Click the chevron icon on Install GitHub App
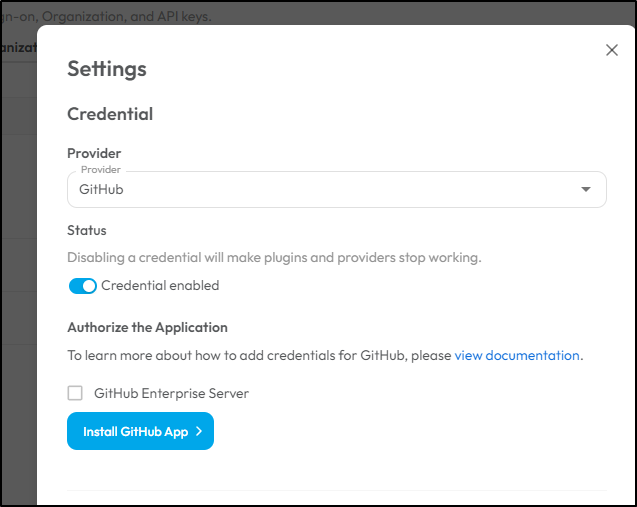This screenshot has height=507, width=637. [199, 431]
